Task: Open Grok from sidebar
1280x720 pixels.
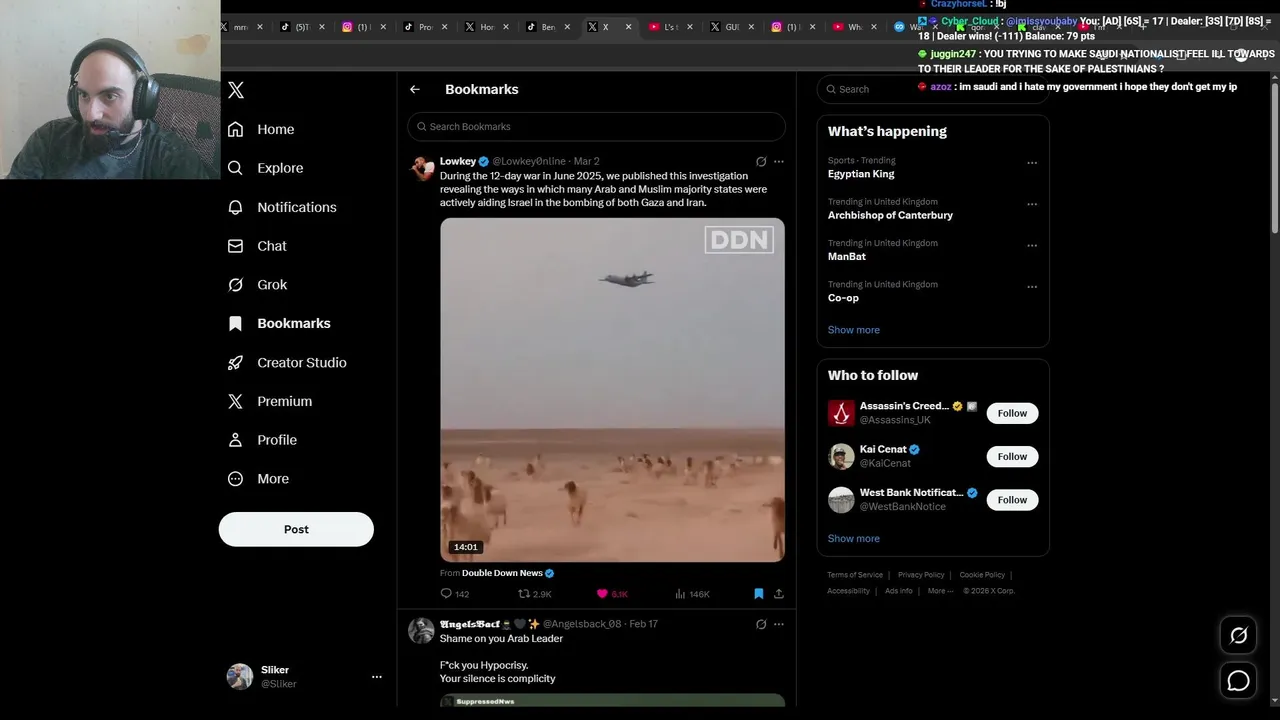Action: [257, 285]
